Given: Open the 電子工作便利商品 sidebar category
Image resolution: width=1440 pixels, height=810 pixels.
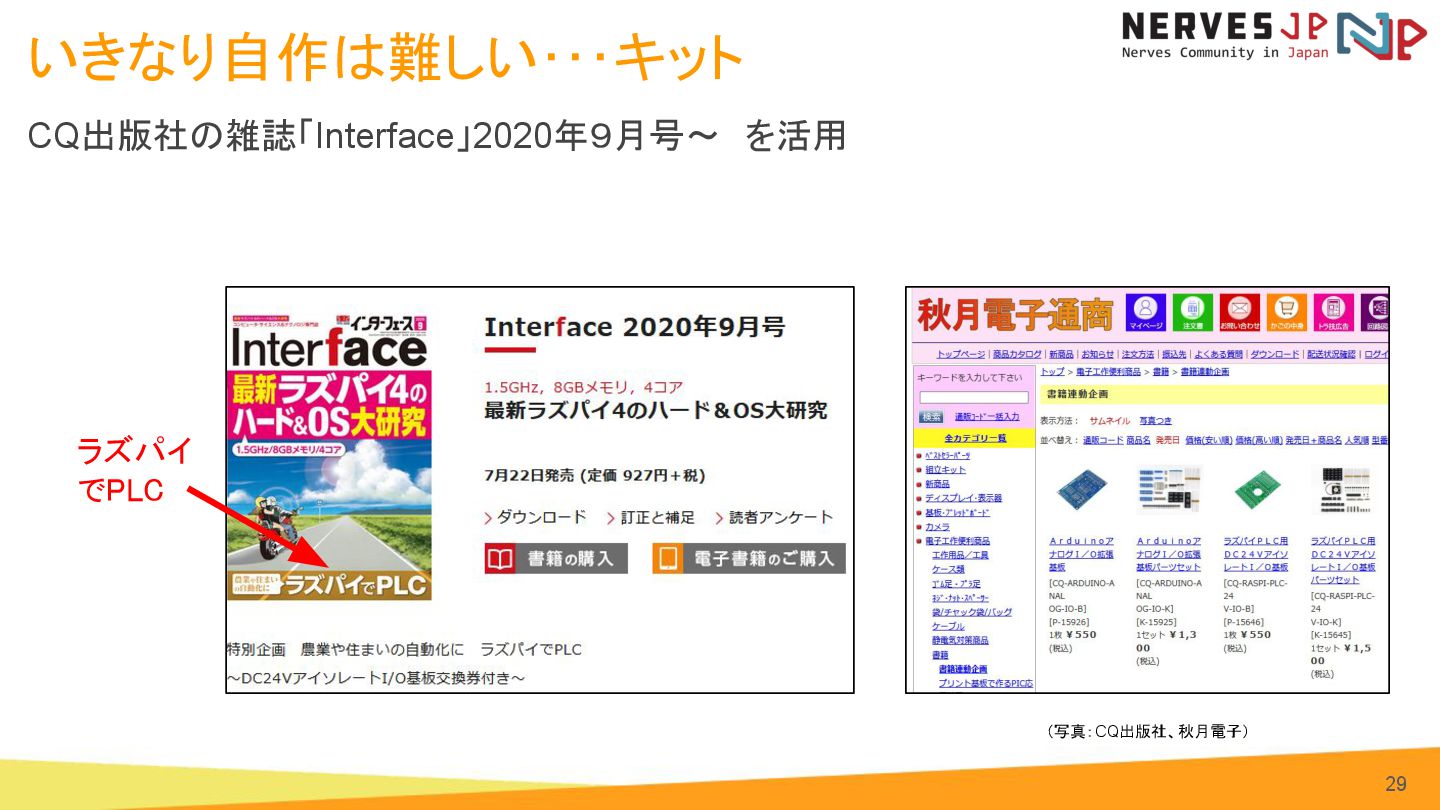Looking at the screenshot, I should (x=957, y=540).
